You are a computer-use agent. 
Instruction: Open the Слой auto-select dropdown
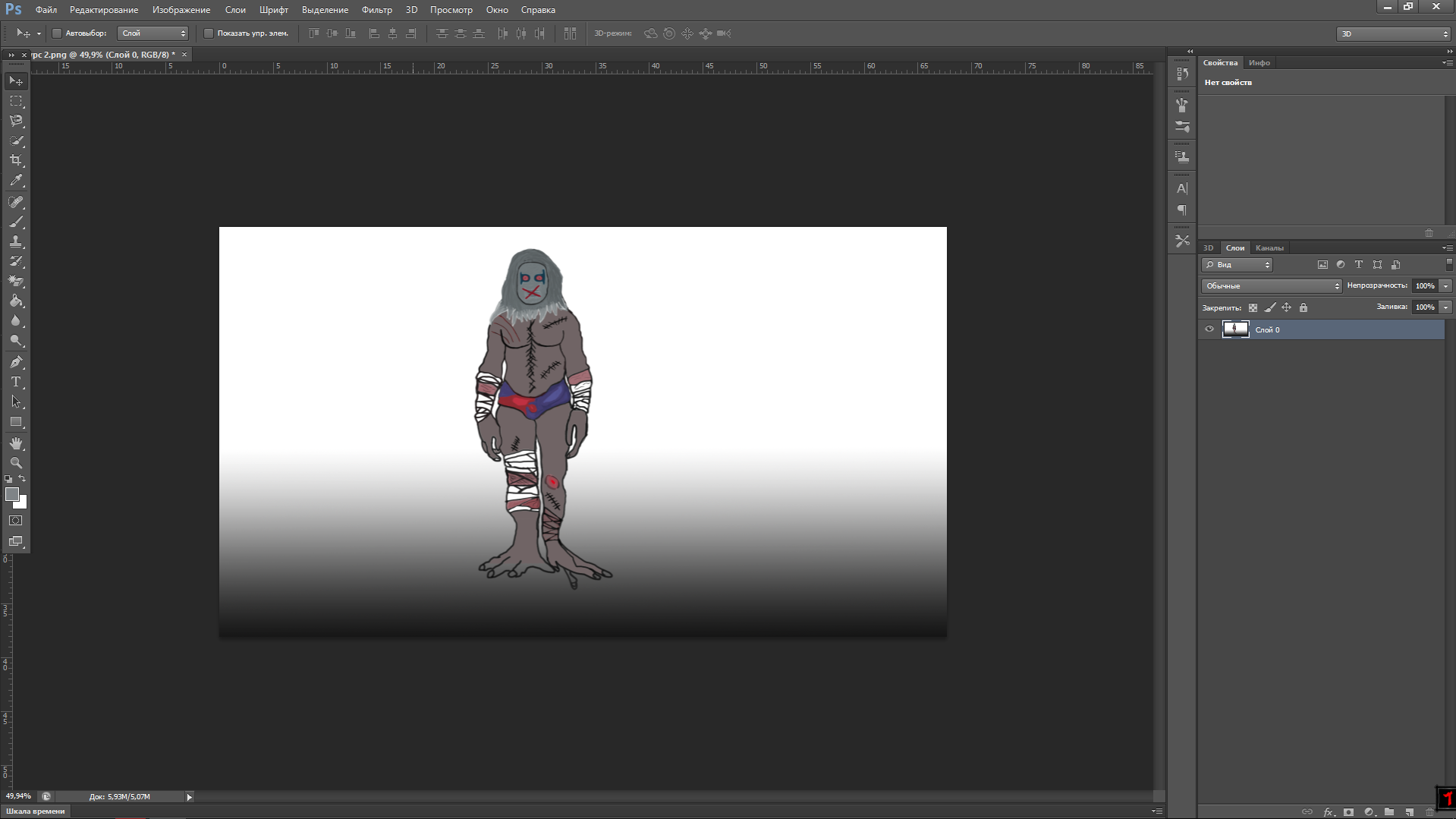tap(153, 33)
